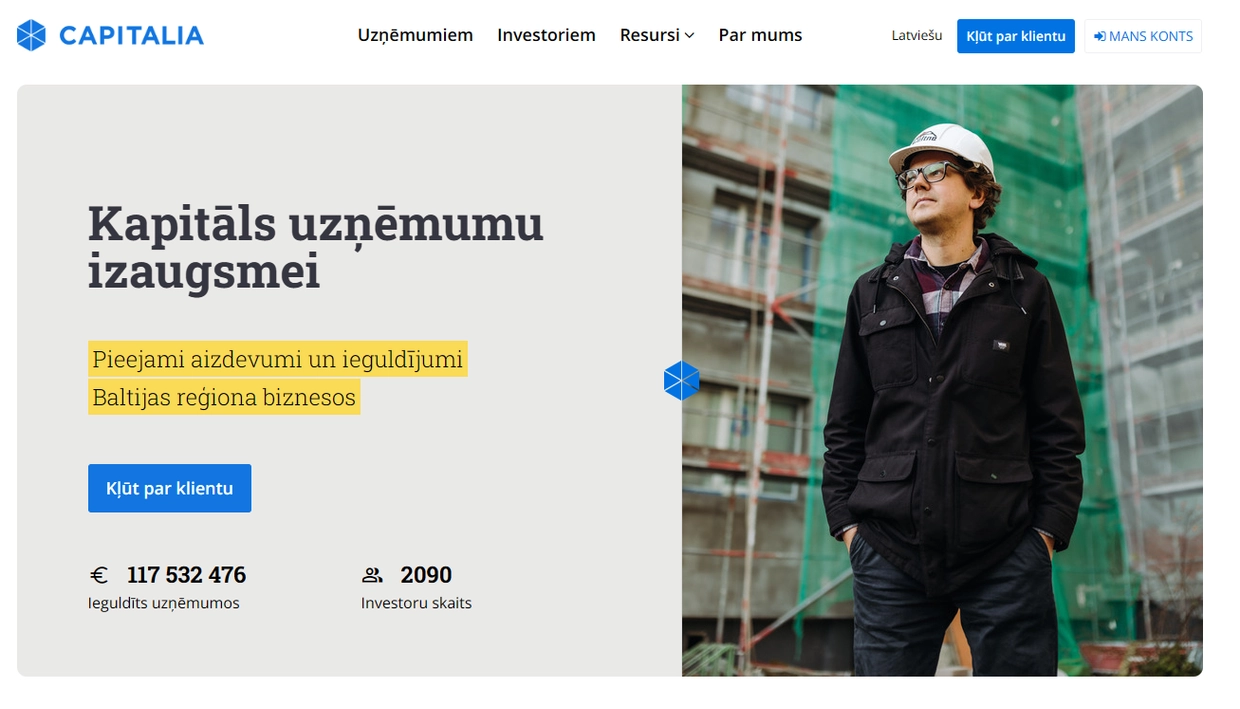Screen dimensions: 1240x709
Task: Expand the Resursi dropdown chevron
Action: point(689,36)
